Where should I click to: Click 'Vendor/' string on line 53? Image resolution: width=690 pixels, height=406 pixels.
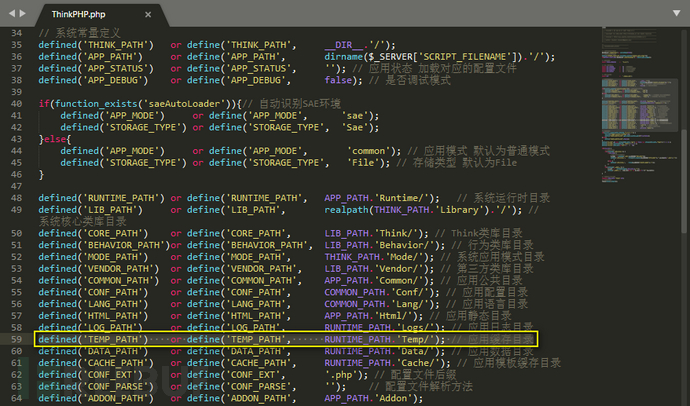click(399, 269)
